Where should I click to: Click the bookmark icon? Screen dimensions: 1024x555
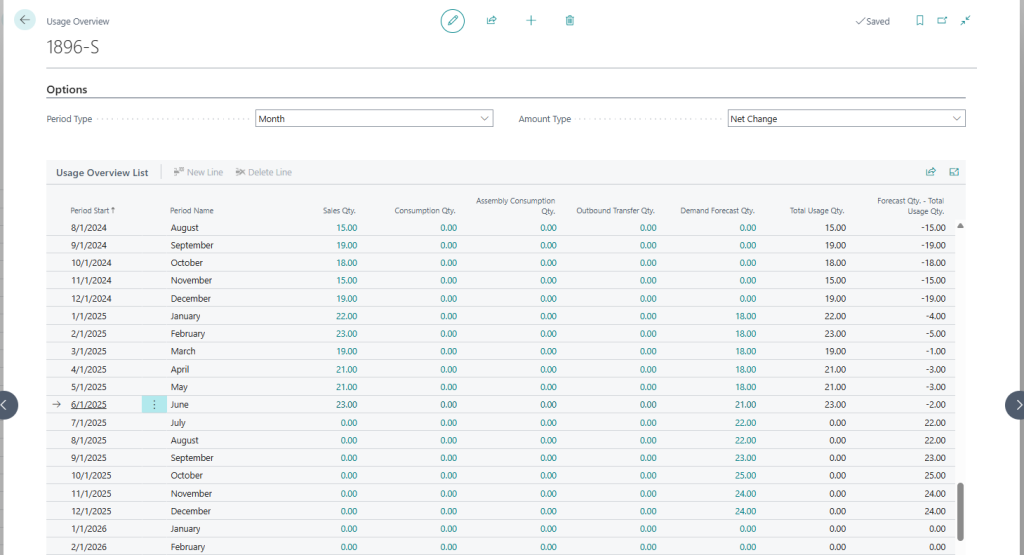pyautogui.click(x=919, y=20)
